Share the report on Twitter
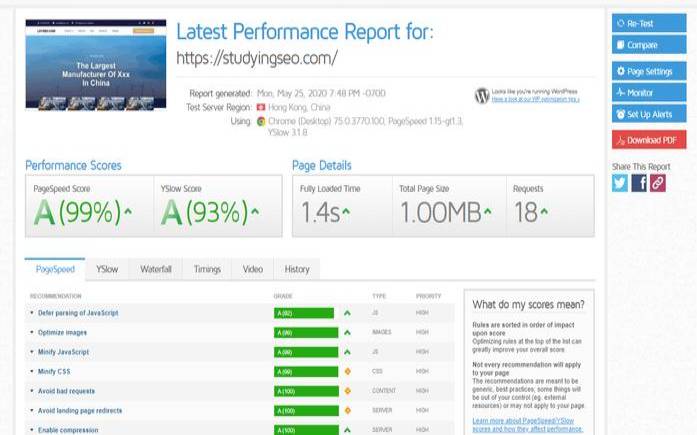The image size is (697, 435). tap(620, 182)
